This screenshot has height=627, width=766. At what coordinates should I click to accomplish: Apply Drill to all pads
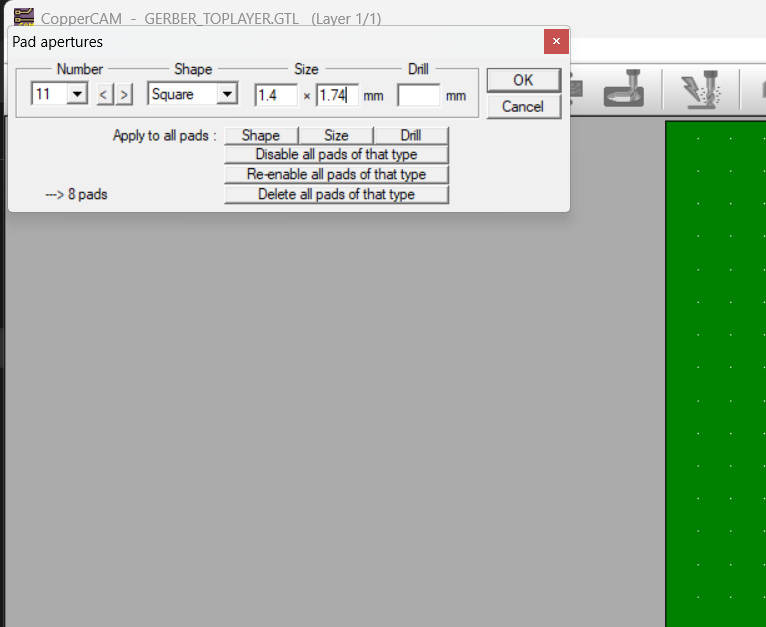pos(411,135)
